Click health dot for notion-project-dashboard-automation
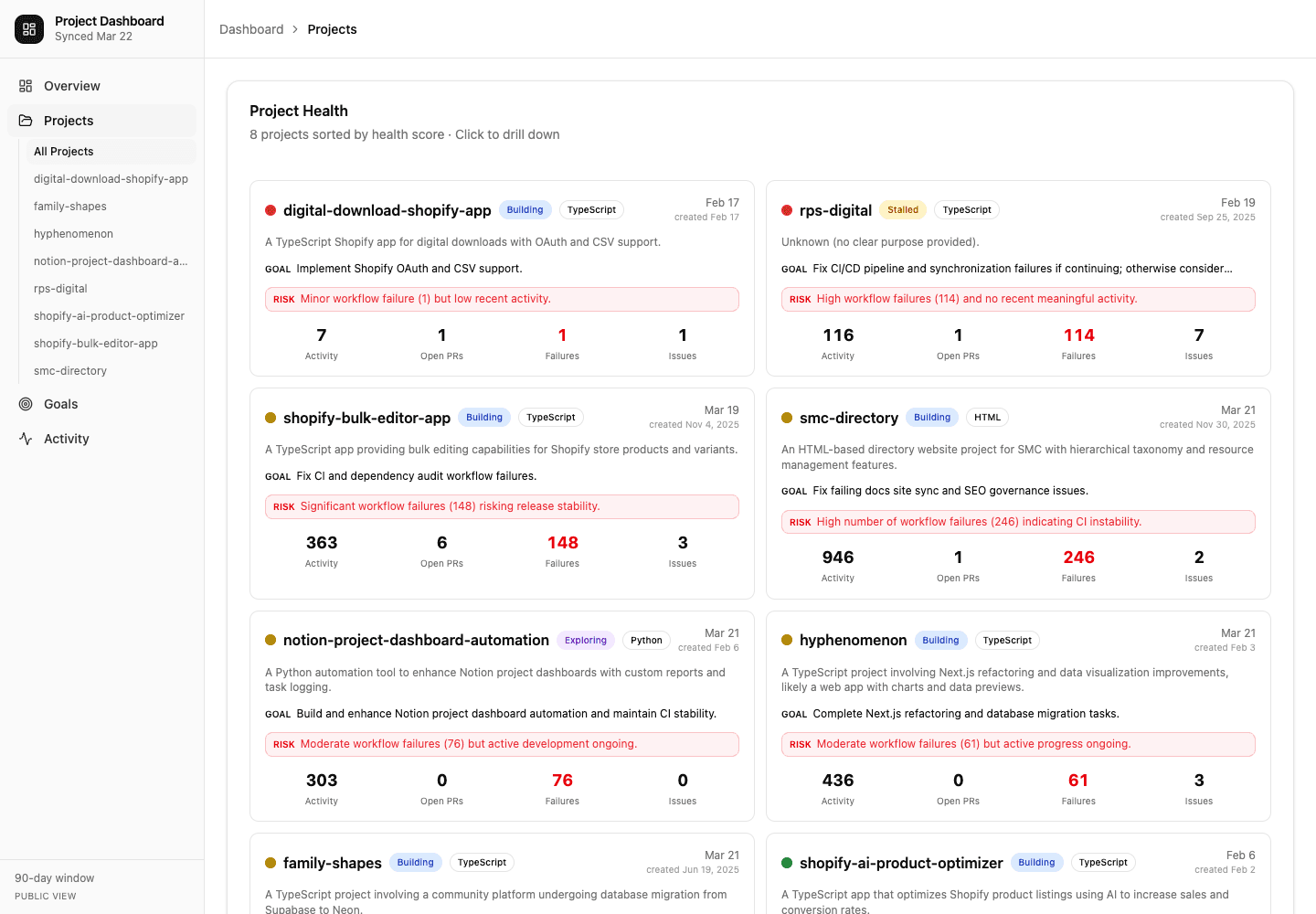 coord(271,640)
